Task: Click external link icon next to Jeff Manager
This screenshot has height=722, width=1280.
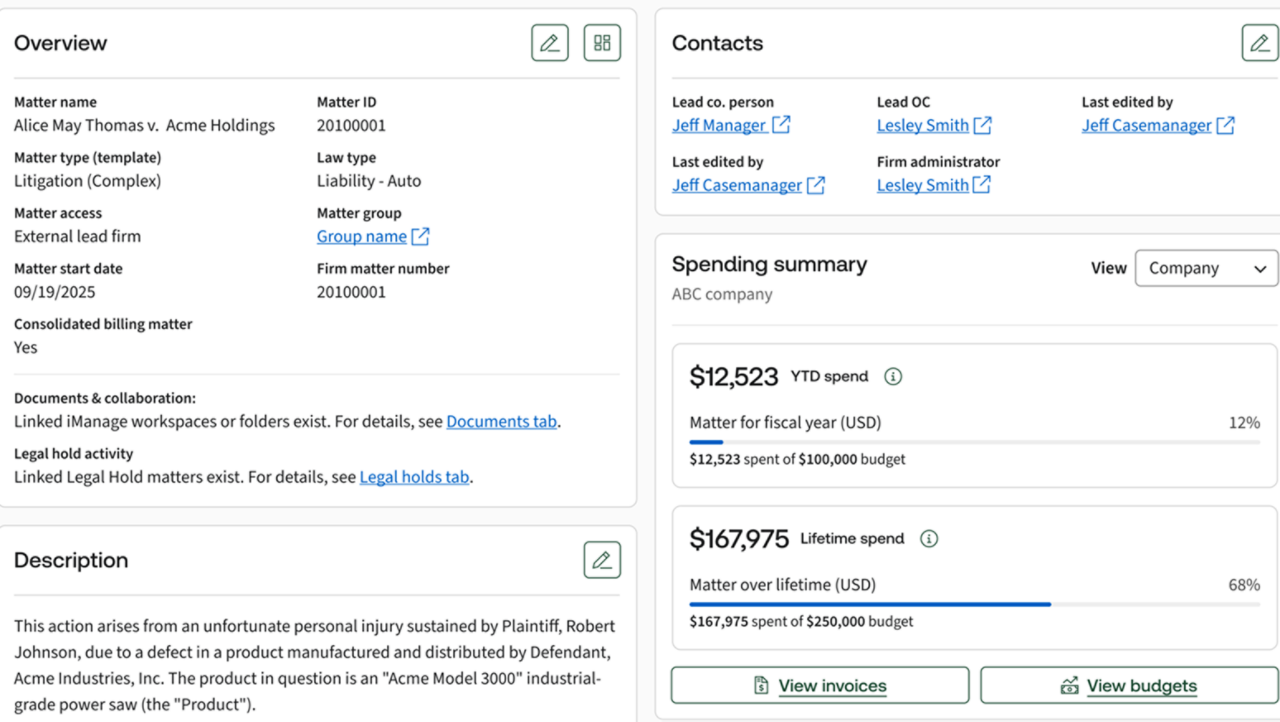Action: point(781,125)
